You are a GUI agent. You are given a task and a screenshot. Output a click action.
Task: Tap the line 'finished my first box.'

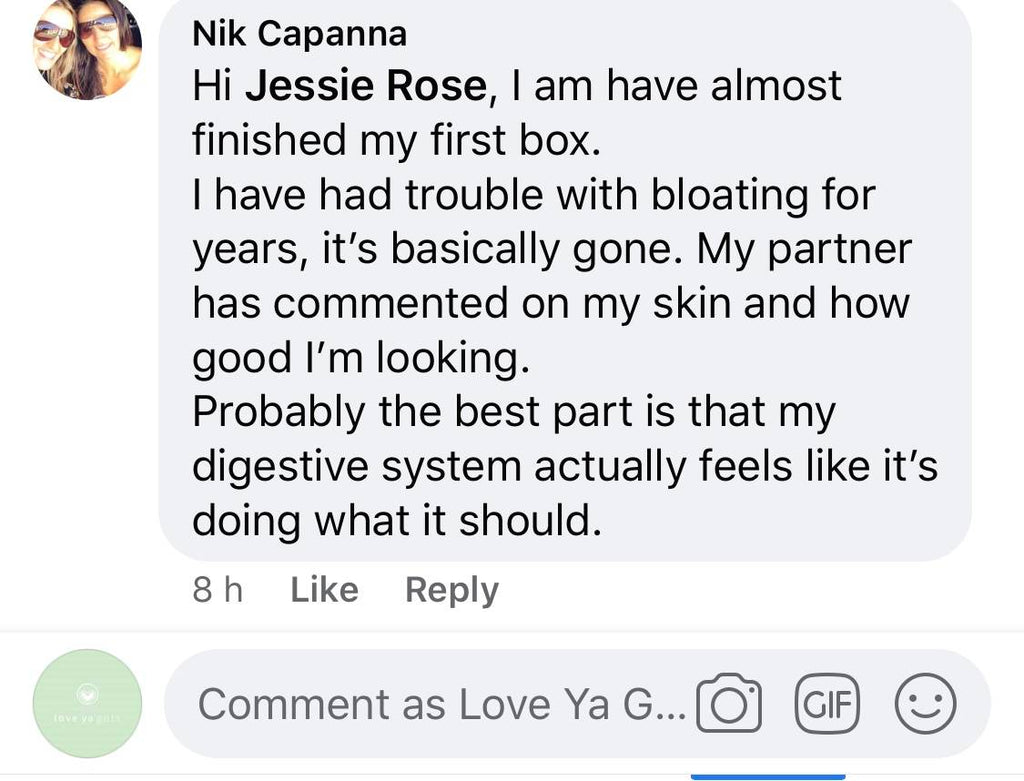396,140
